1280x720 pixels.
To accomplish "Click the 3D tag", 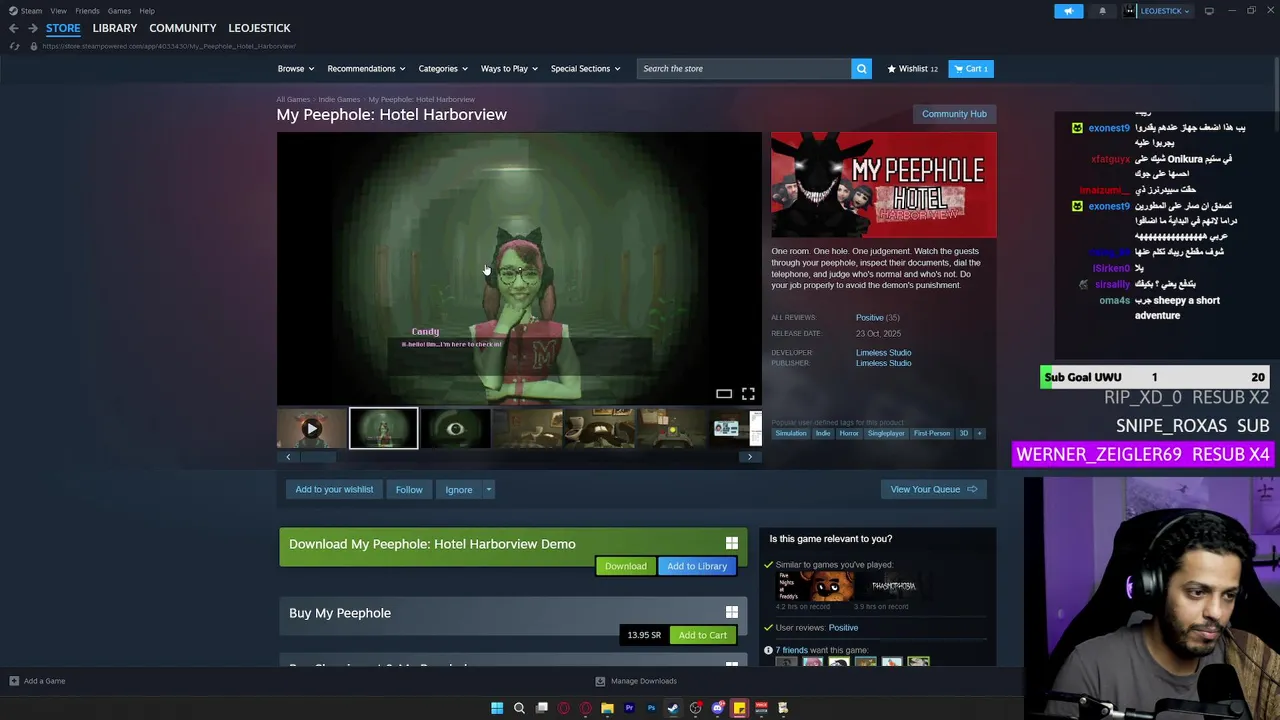I will point(964,434).
